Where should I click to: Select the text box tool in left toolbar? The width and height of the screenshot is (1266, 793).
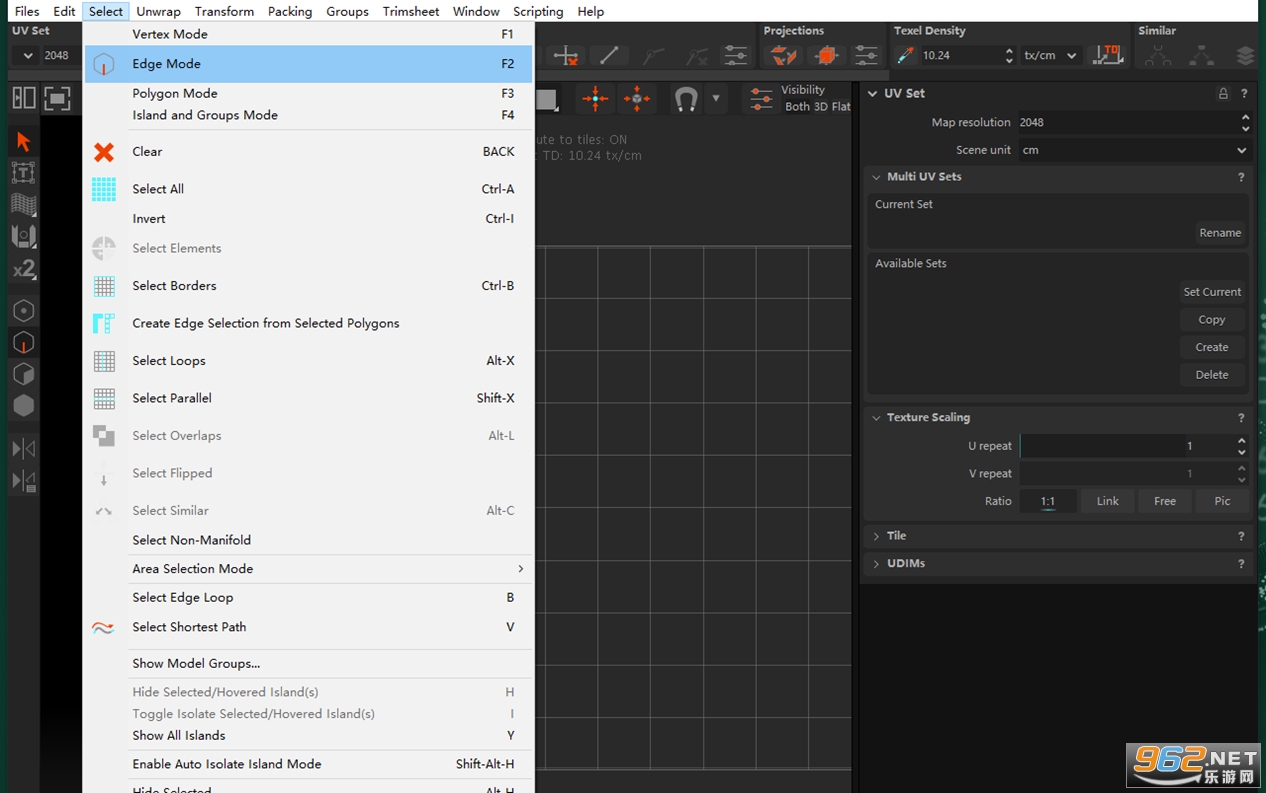pos(23,173)
